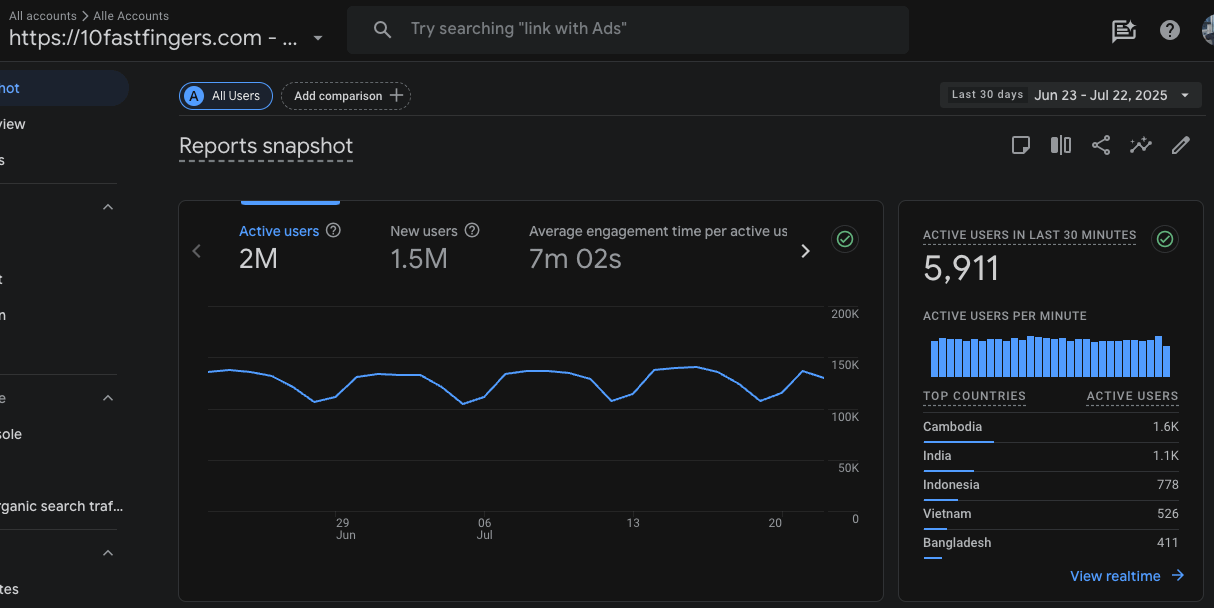Open the date range dropdown
The image size is (1214, 608).
pyautogui.click(x=1070, y=95)
